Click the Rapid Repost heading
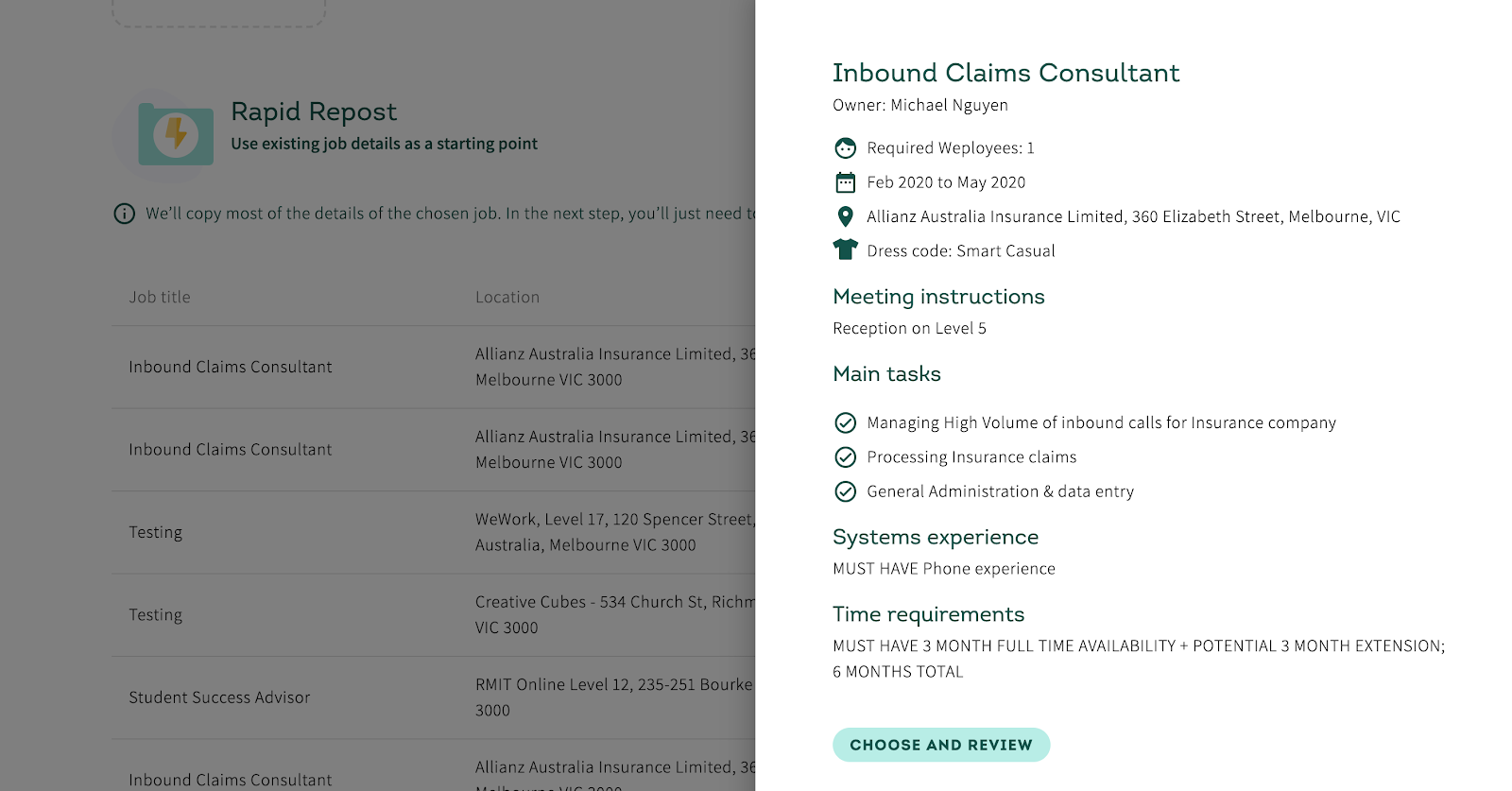 (314, 112)
